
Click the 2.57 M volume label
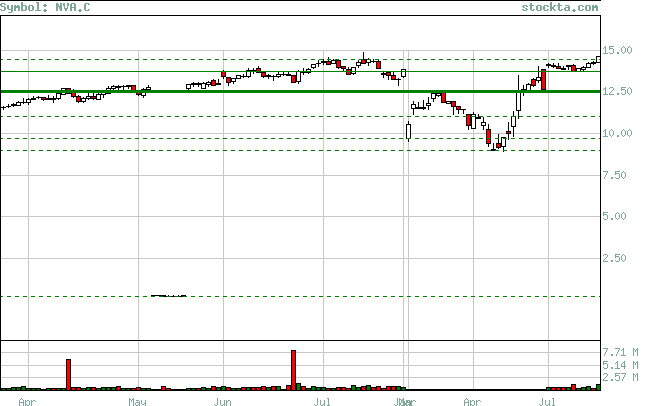[620, 377]
